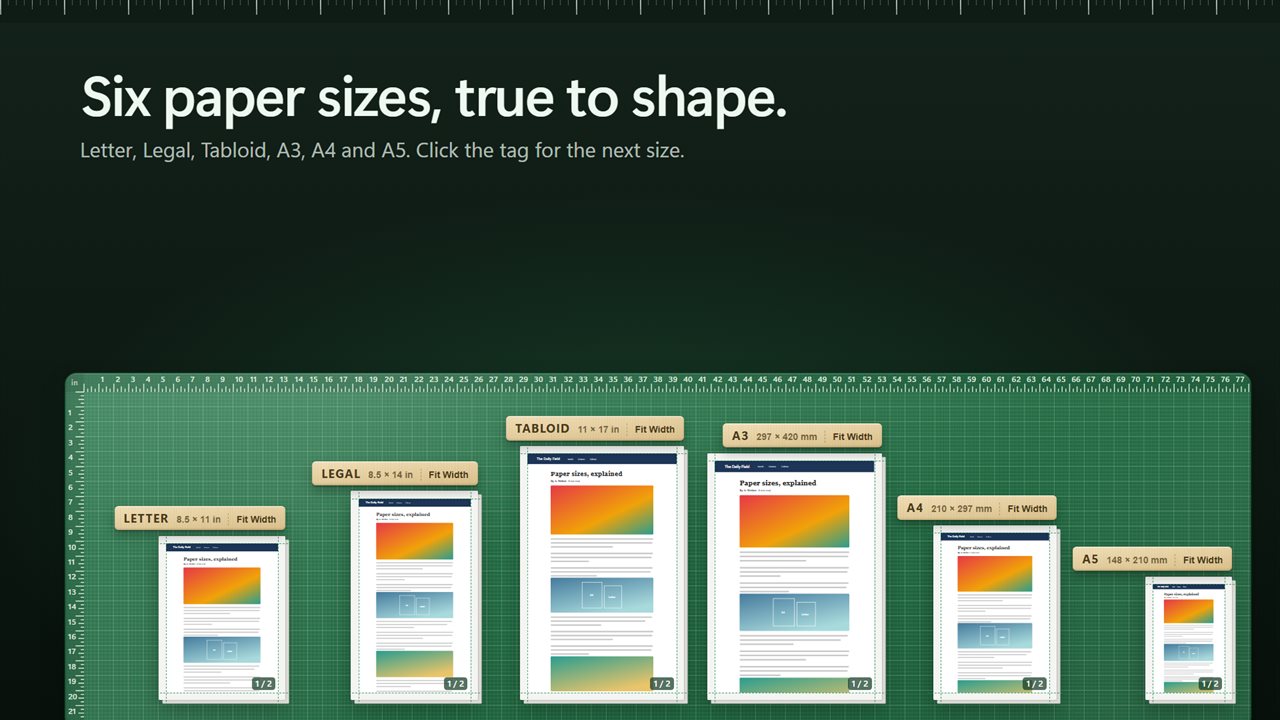Toggle Fit Width on the A3 tag
The image size is (1280, 720).
pyautogui.click(x=853, y=436)
